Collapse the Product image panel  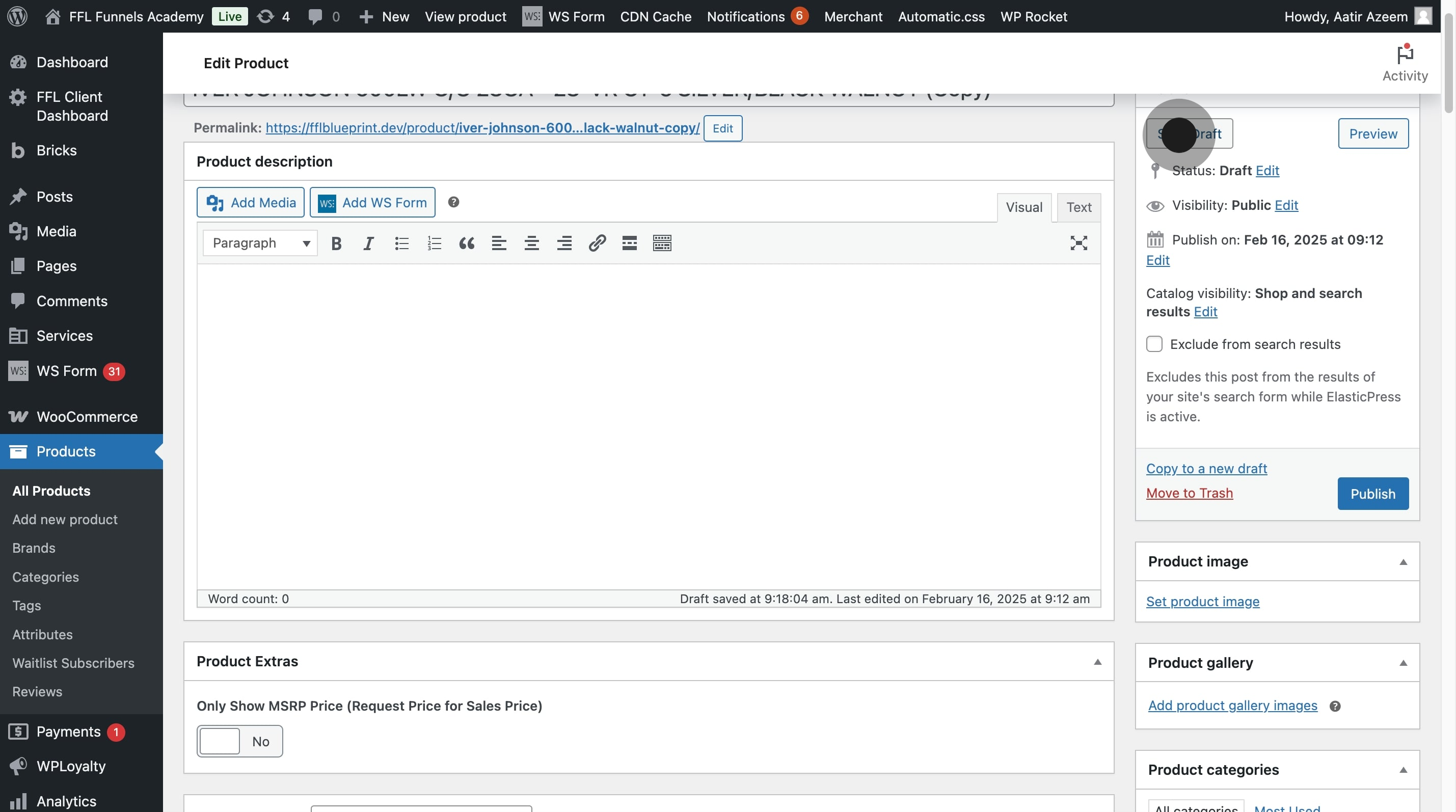[x=1403, y=562]
